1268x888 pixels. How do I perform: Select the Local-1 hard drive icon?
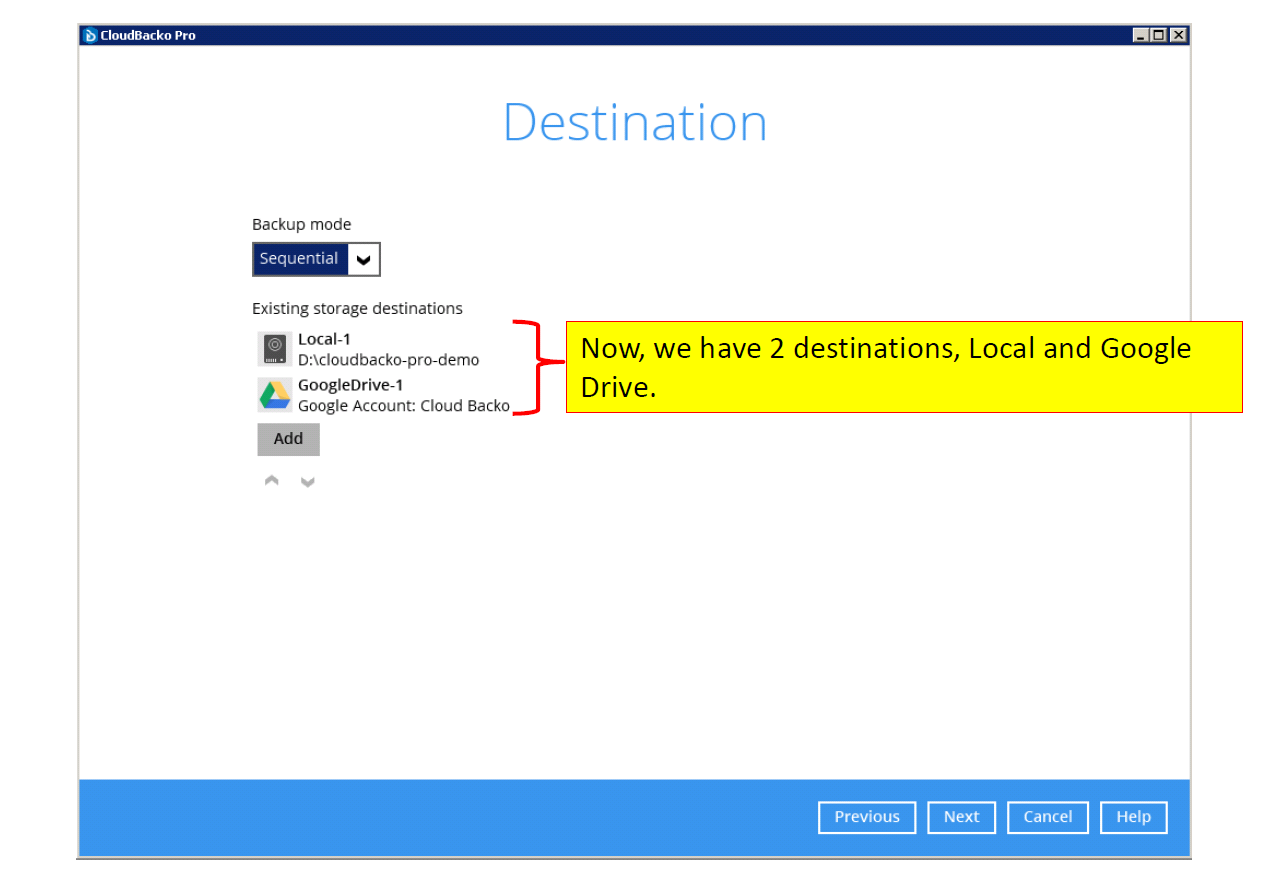pyautogui.click(x=274, y=349)
